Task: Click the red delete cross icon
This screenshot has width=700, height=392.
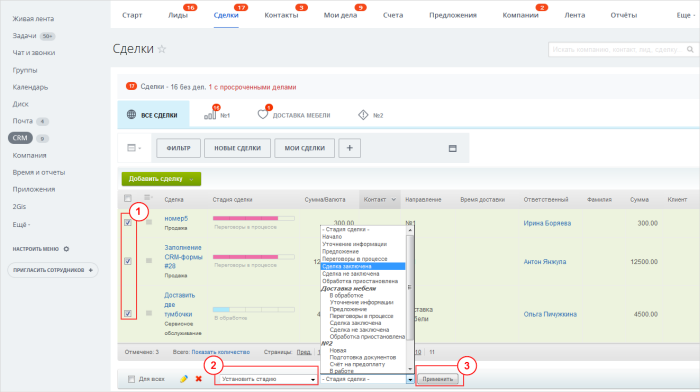Action: click(199, 379)
